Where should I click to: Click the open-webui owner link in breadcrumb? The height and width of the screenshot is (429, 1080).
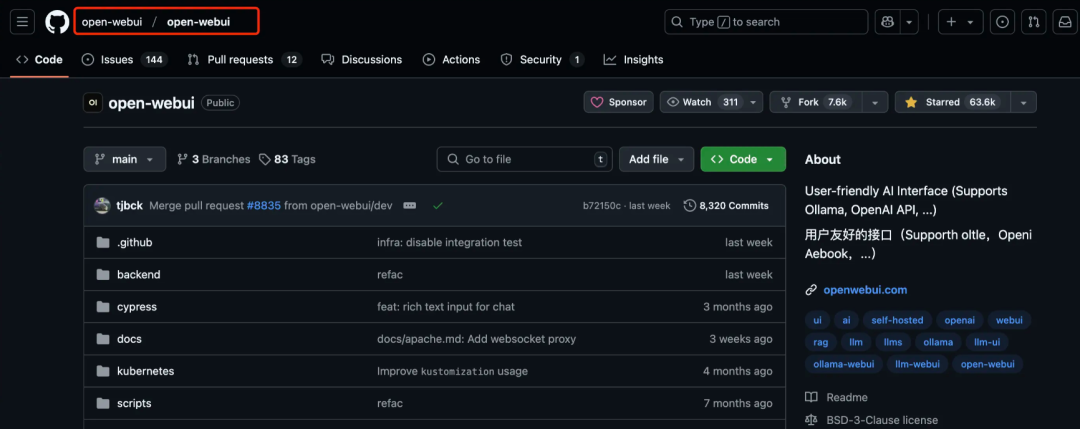point(112,22)
